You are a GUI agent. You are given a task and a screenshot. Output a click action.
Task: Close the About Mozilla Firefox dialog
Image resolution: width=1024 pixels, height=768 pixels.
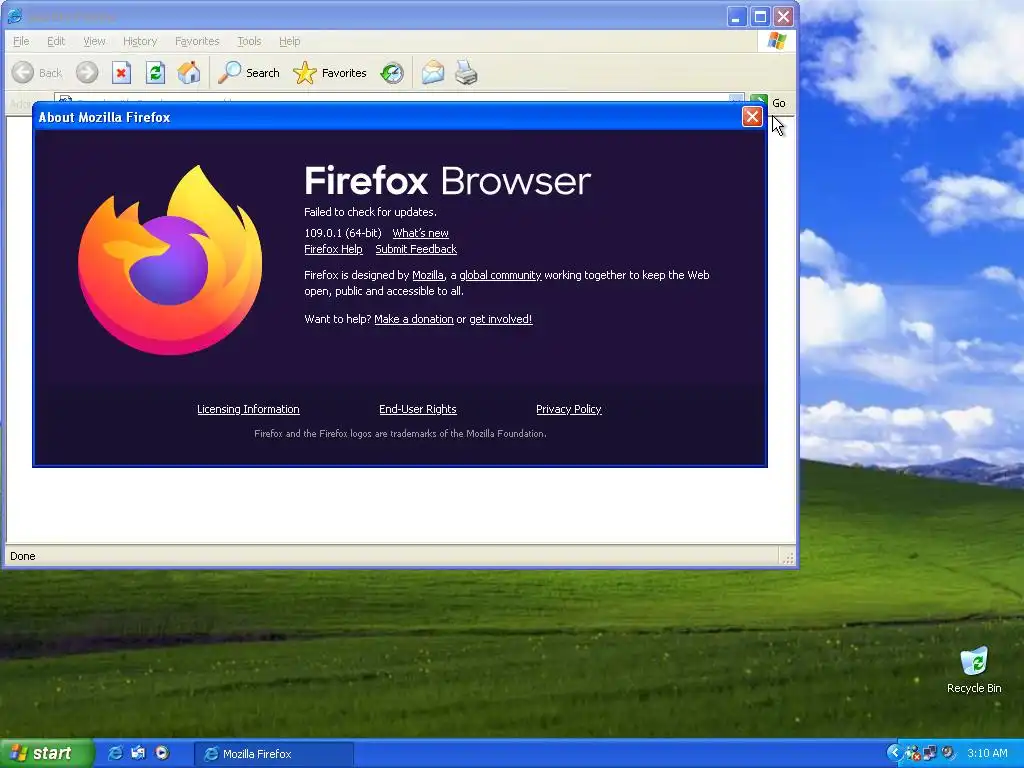pyautogui.click(x=752, y=116)
